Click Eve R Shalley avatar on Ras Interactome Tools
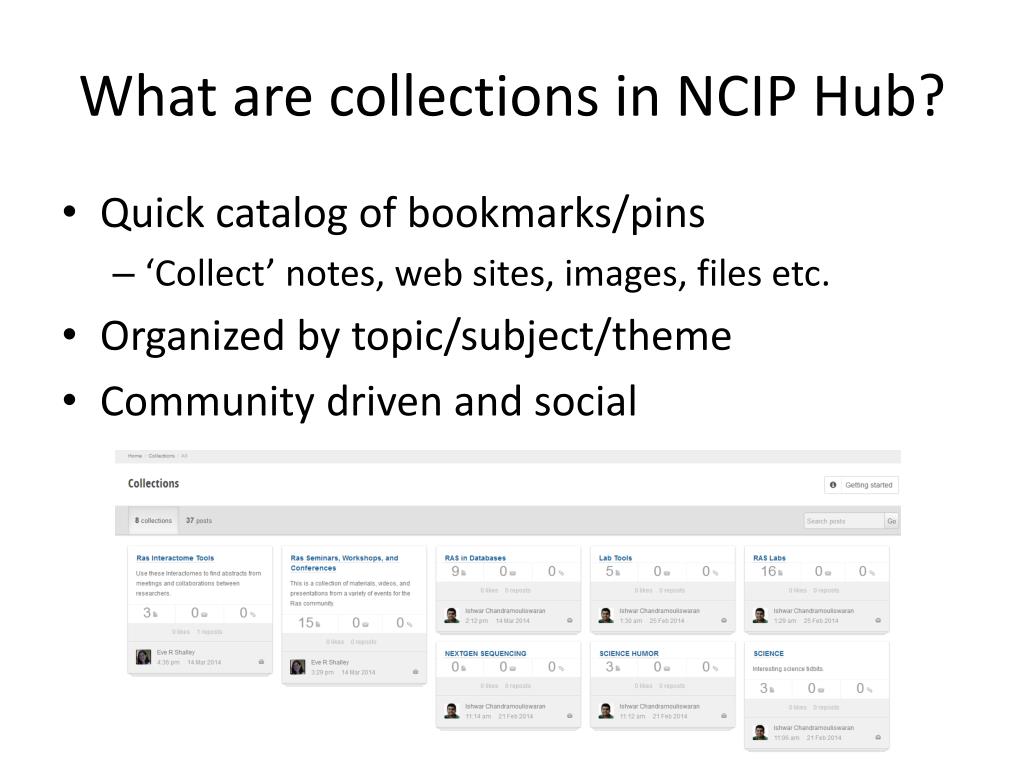 [144, 657]
